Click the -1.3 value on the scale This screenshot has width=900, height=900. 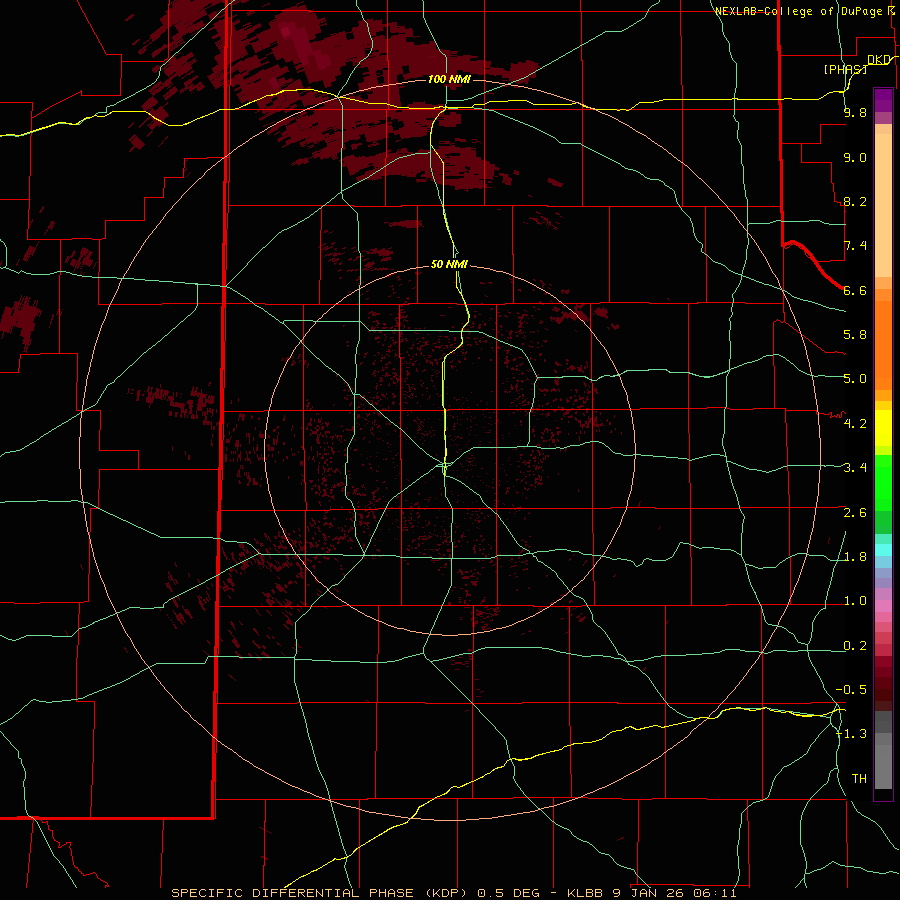click(852, 734)
